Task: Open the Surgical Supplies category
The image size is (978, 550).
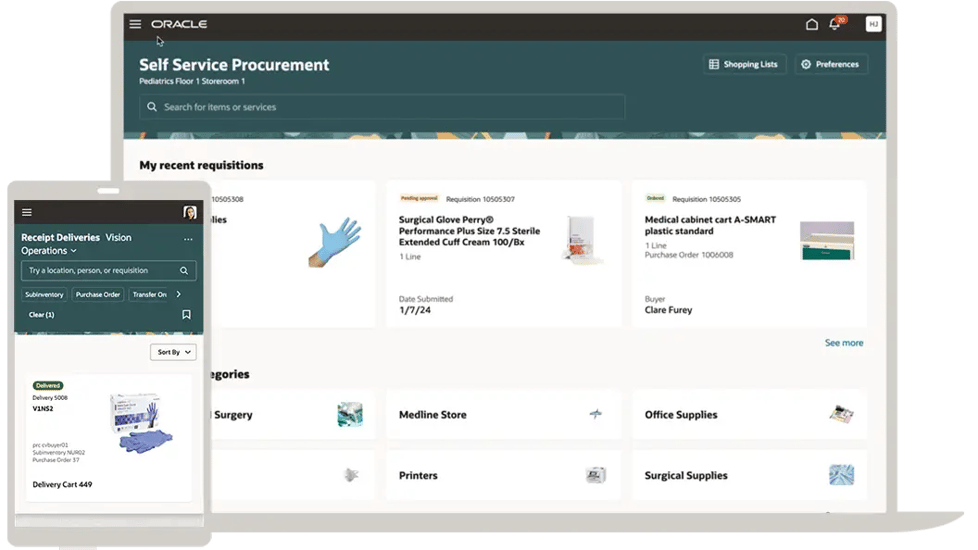Action: pyautogui.click(x=748, y=475)
